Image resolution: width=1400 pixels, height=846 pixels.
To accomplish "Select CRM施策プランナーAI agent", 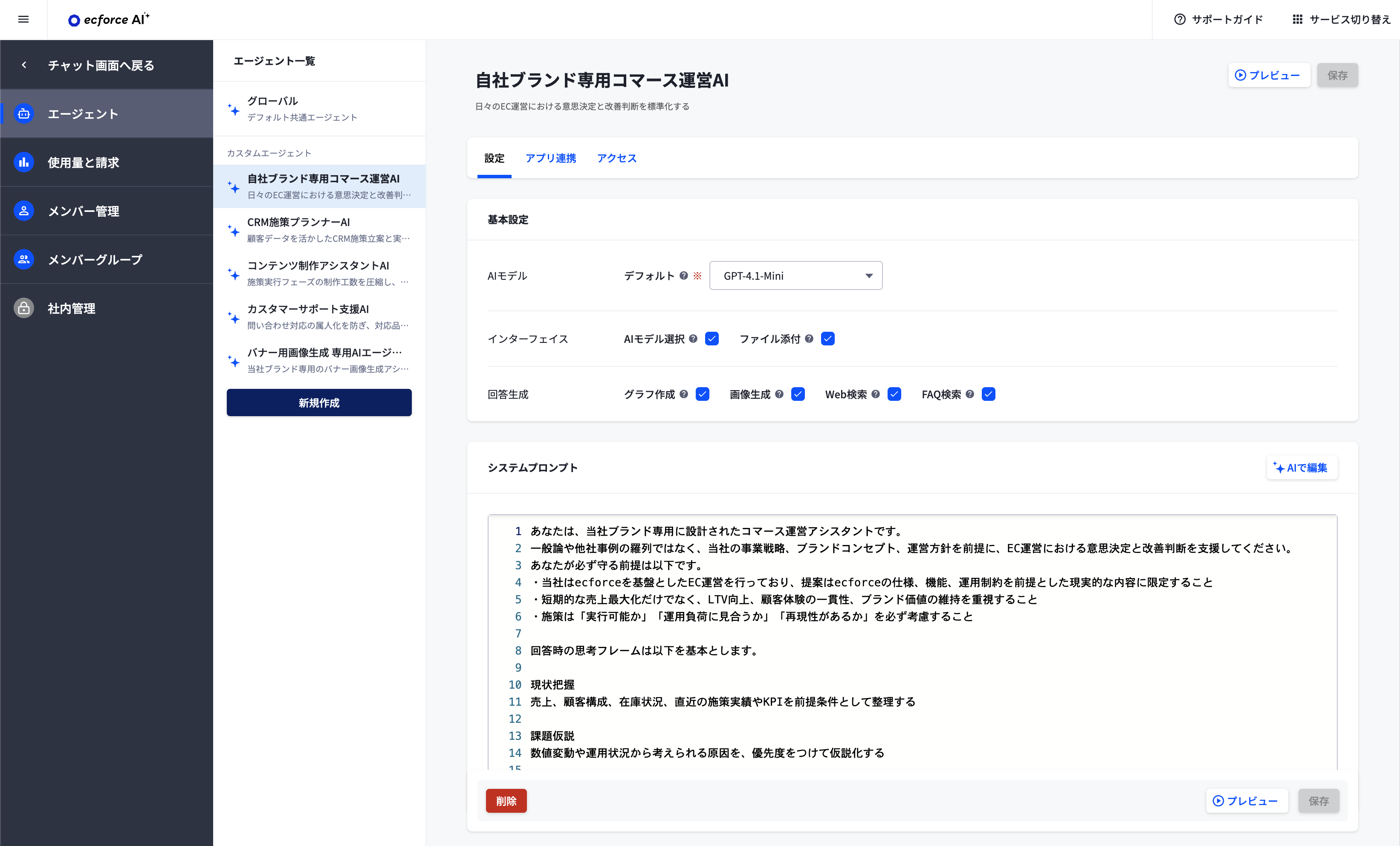I will point(319,229).
